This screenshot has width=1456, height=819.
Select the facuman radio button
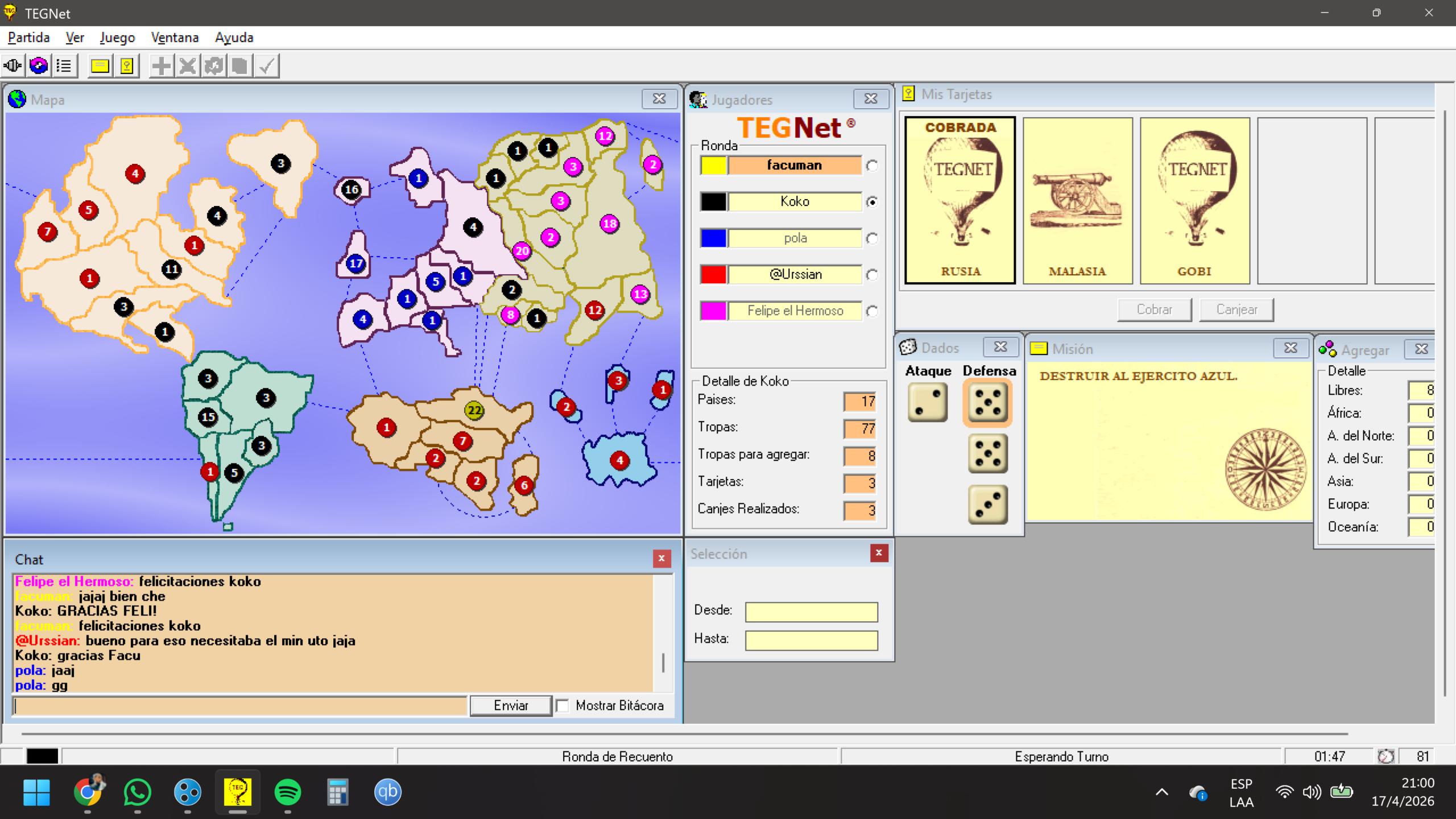(872, 166)
